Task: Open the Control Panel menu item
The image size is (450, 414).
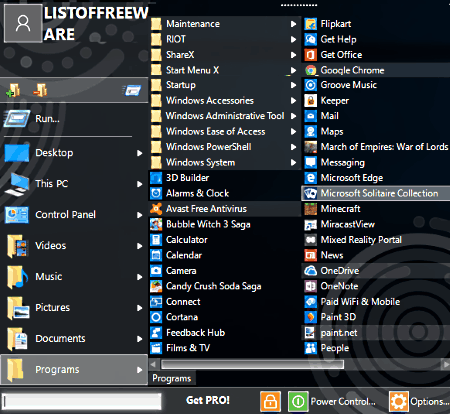Action: point(74,215)
